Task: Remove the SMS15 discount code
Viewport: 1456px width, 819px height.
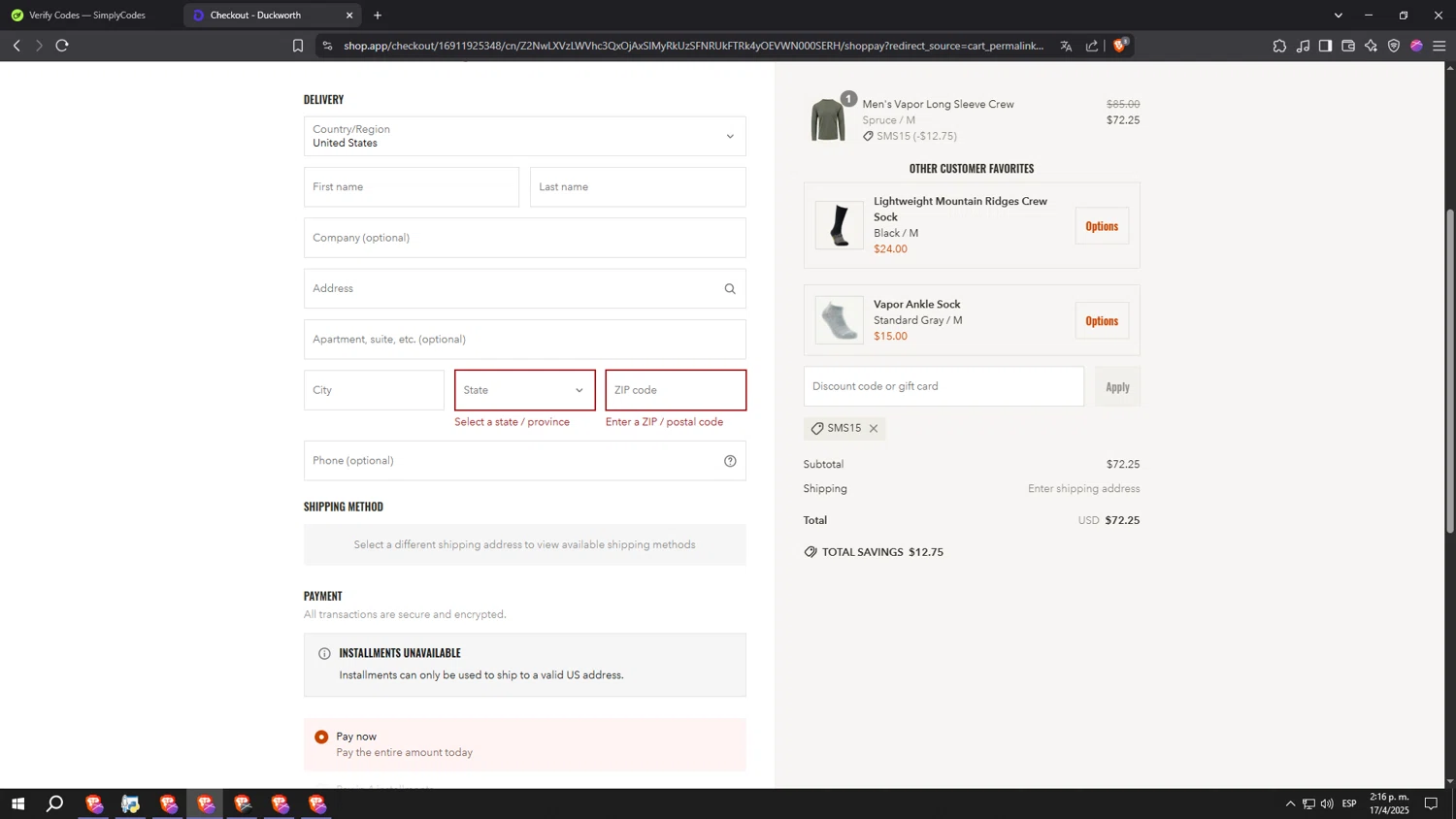Action: [874, 429]
